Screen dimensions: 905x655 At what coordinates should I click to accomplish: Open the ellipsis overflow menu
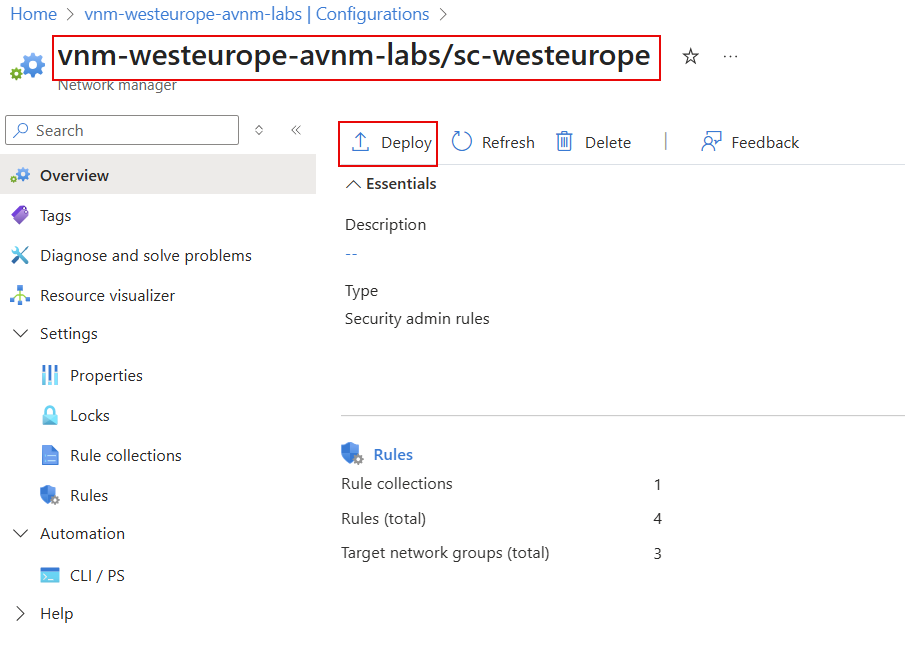(x=730, y=57)
